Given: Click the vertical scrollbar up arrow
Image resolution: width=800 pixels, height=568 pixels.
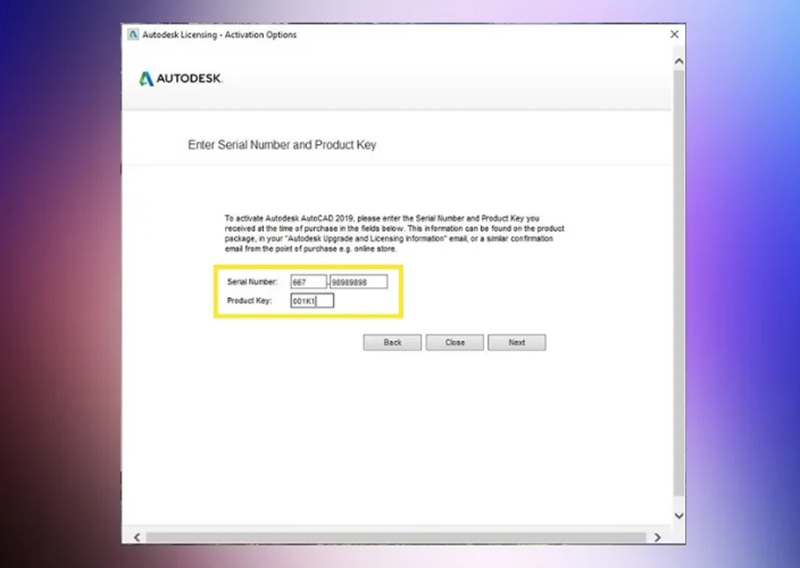Looking at the screenshot, I should tap(679, 62).
